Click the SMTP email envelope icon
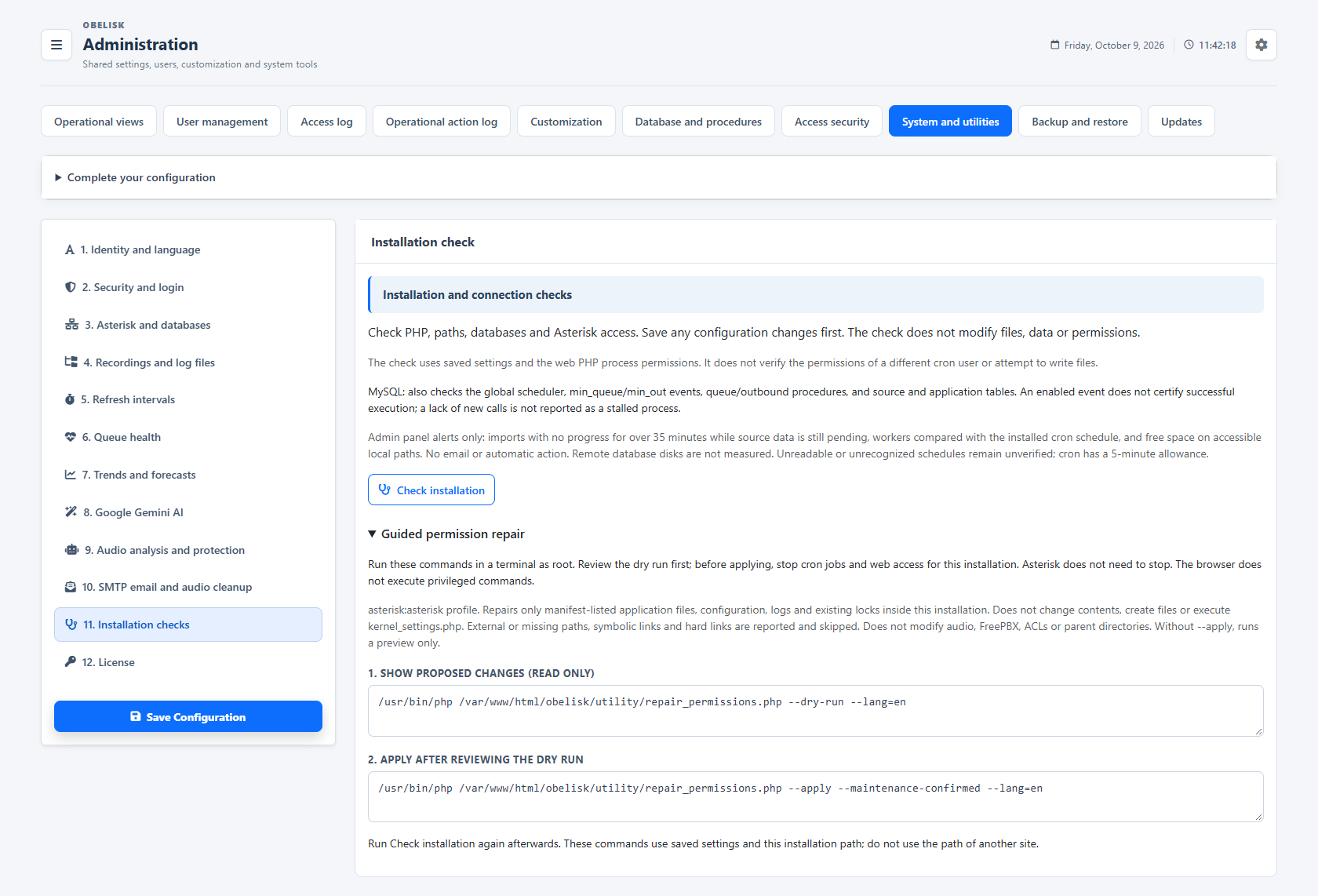Image resolution: width=1318 pixels, height=896 pixels. pyautogui.click(x=71, y=587)
